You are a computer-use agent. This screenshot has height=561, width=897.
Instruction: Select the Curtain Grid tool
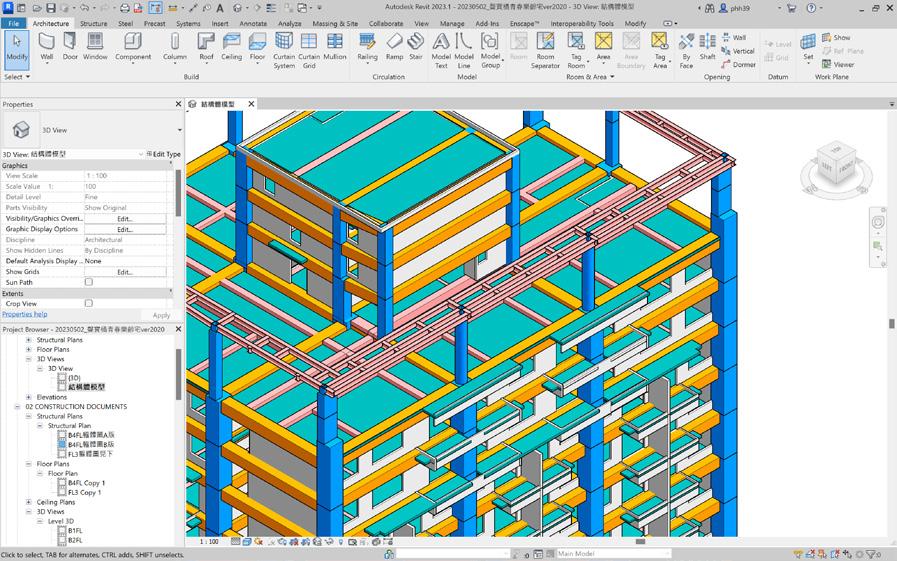click(x=309, y=50)
